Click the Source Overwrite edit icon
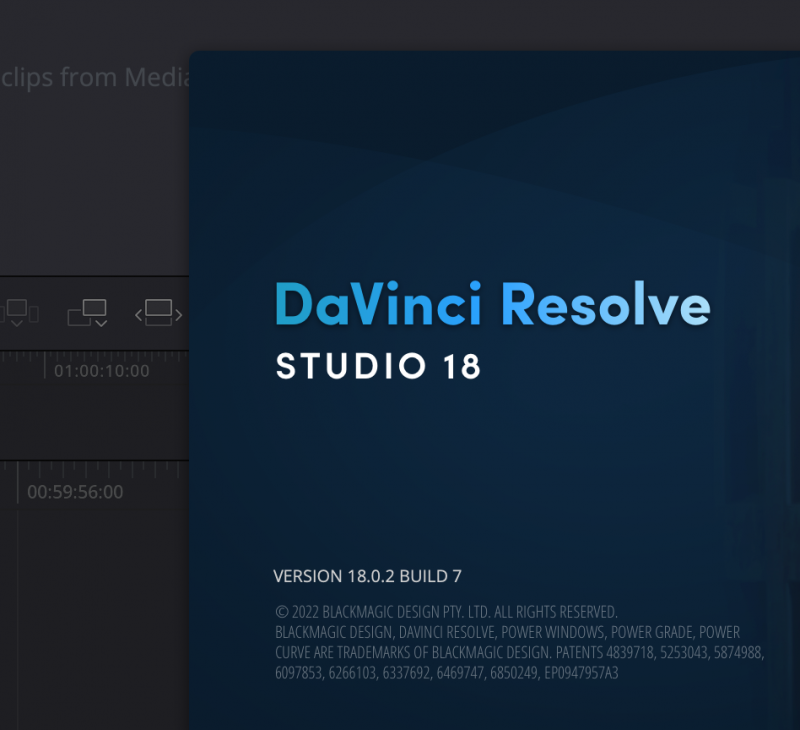Screen dimensions: 800x730 click(x=158, y=312)
